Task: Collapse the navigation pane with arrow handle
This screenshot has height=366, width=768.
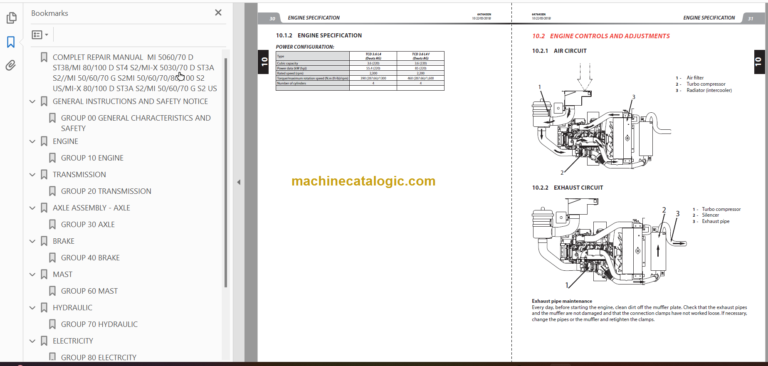Action: pyautogui.click(x=239, y=182)
